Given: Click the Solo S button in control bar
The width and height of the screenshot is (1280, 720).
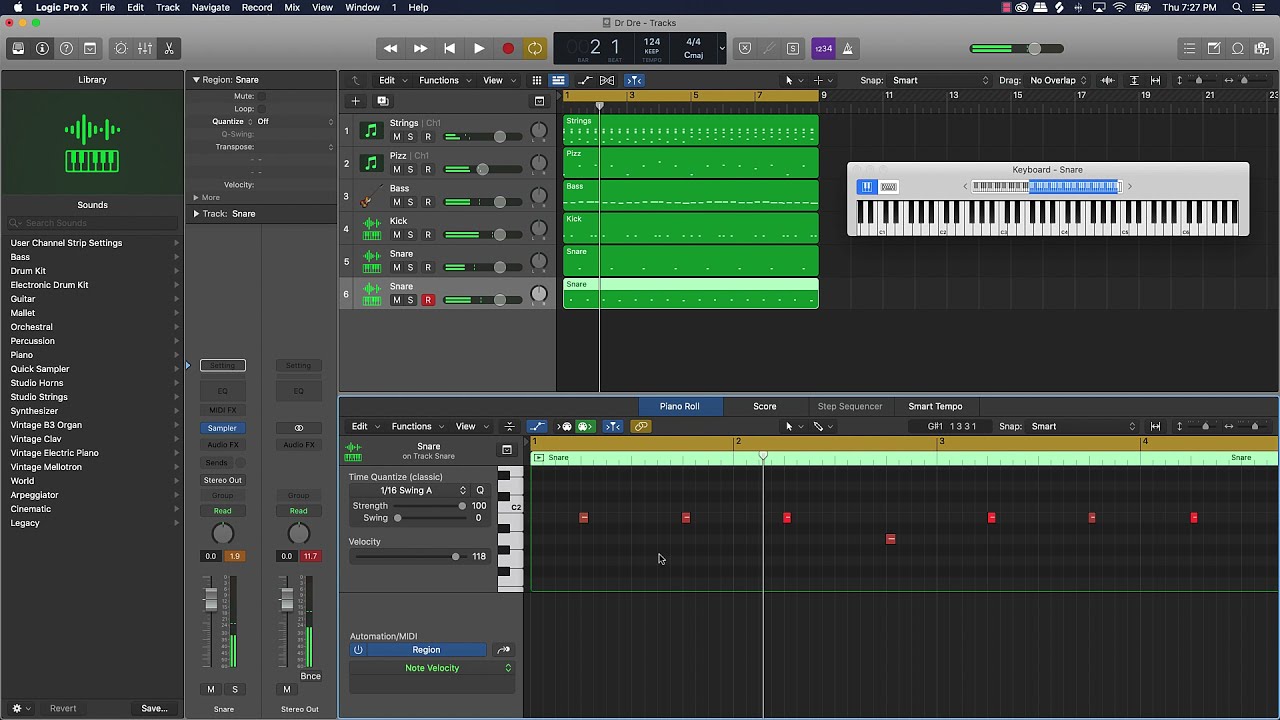Looking at the screenshot, I should pyautogui.click(x=793, y=48).
